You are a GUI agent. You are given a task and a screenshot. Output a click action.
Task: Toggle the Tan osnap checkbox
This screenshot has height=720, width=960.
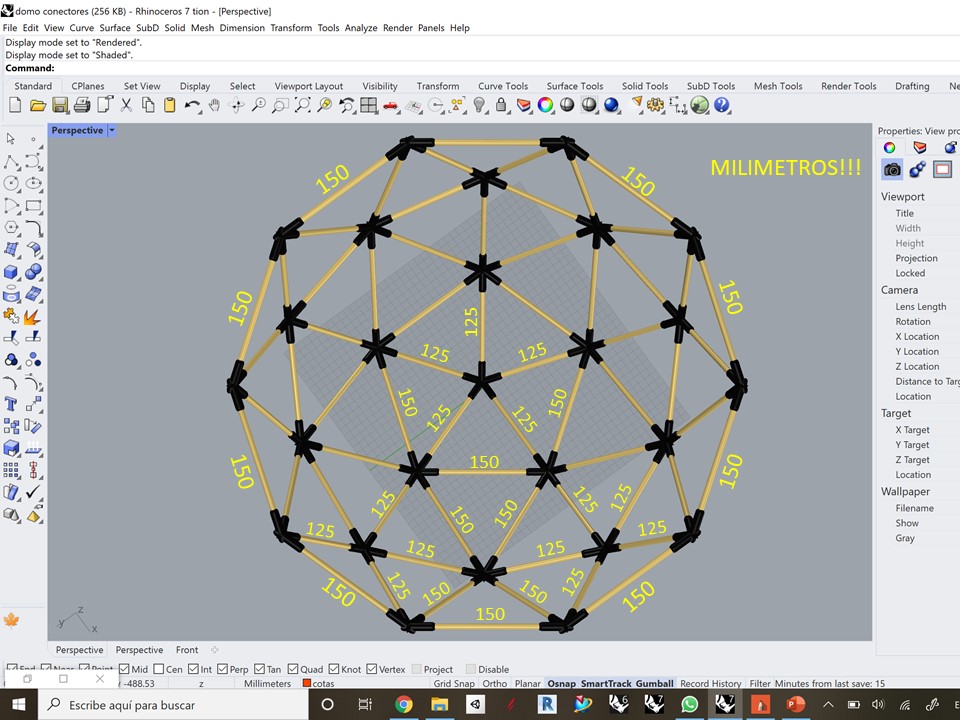[x=260, y=669]
